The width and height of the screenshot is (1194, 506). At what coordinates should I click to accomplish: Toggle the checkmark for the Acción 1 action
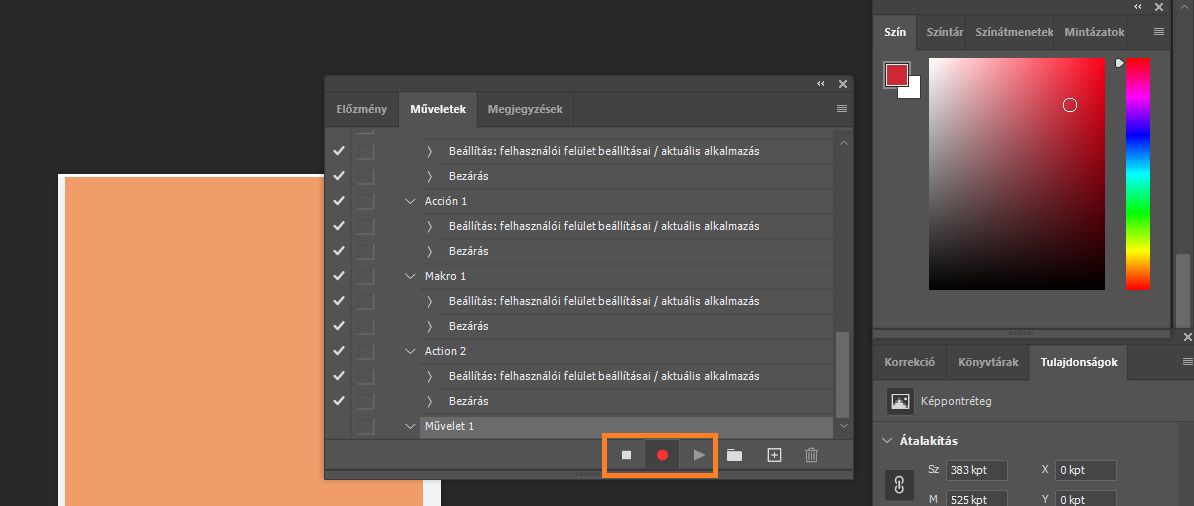(339, 201)
